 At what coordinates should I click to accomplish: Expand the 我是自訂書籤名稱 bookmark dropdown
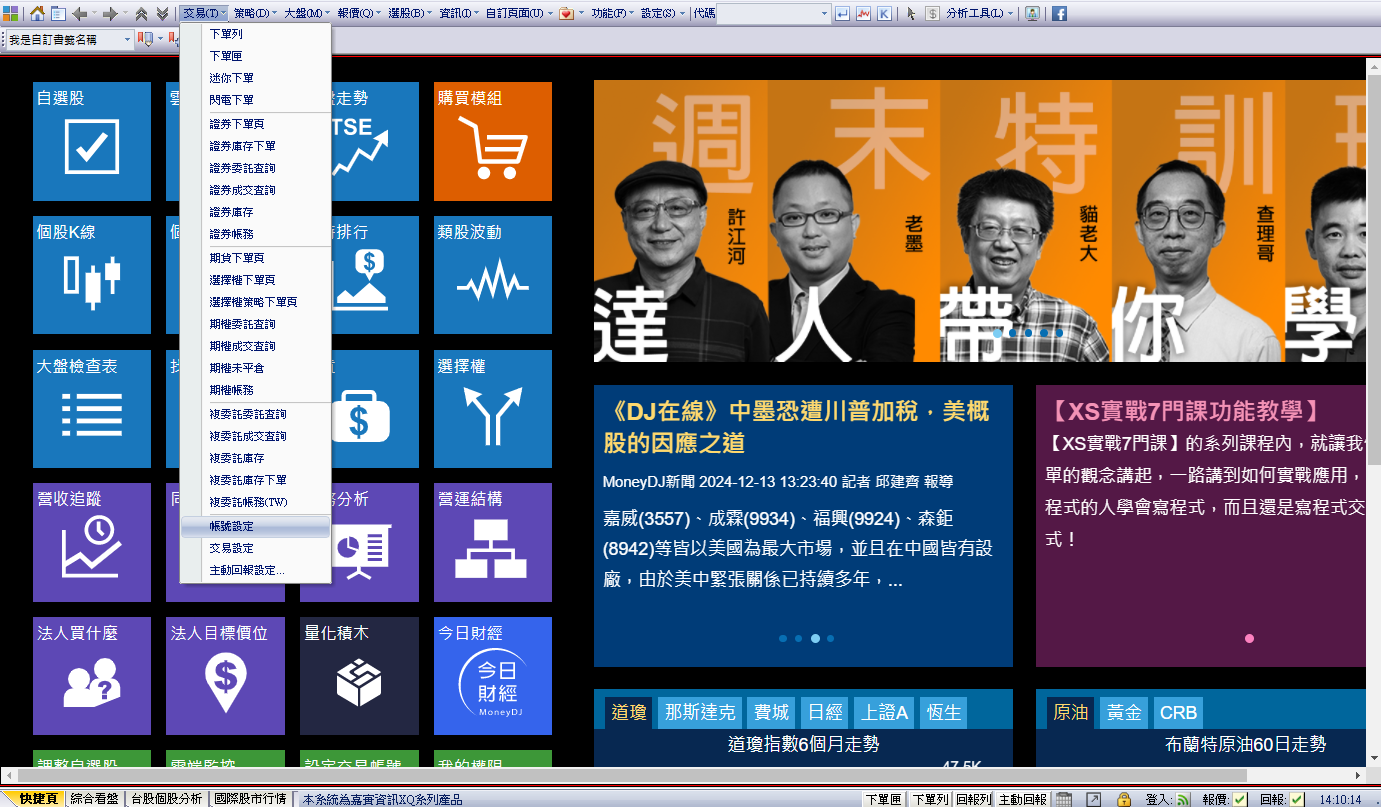(x=127, y=39)
